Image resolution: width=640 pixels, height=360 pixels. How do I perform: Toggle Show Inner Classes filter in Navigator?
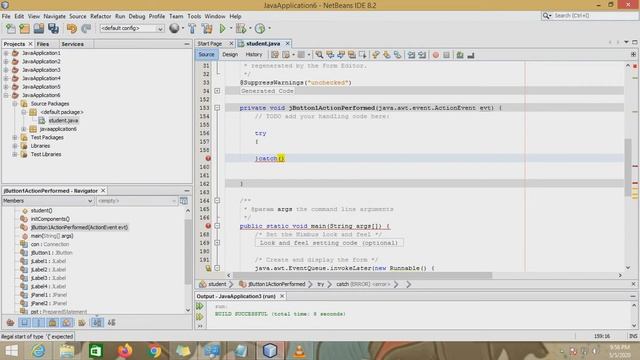tap(67, 322)
